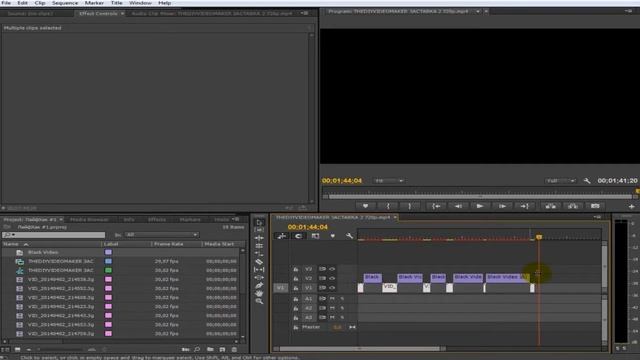Step back one frame

tap(458, 206)
